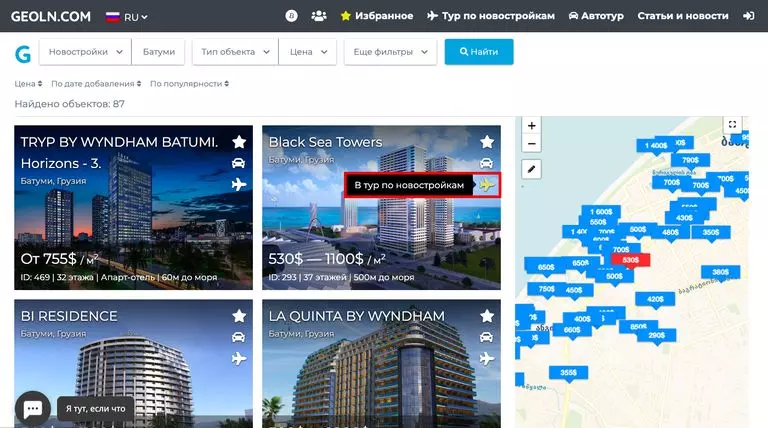Screen dimensions: 768x428
Task: Click car icon on LA QUINTA card
Action: [x=486, y=337]
